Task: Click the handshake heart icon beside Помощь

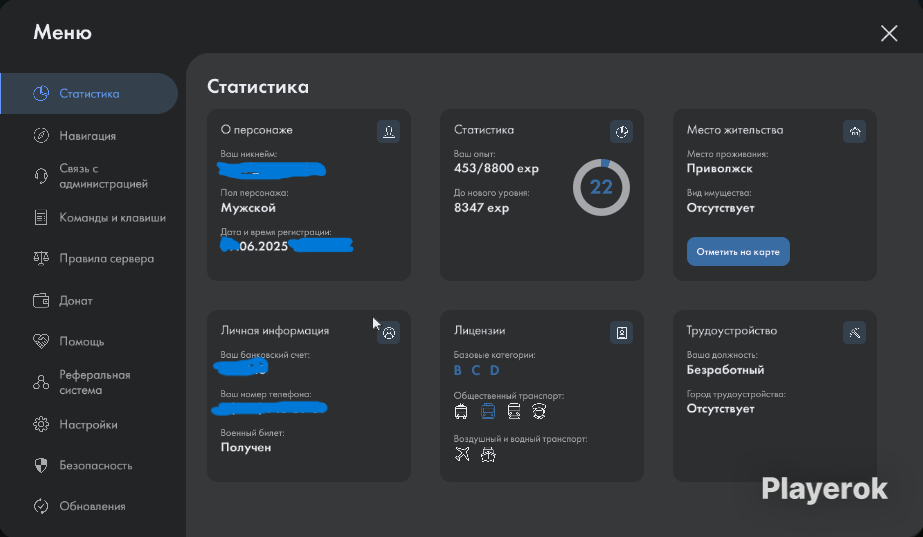Action: (41, 342)
